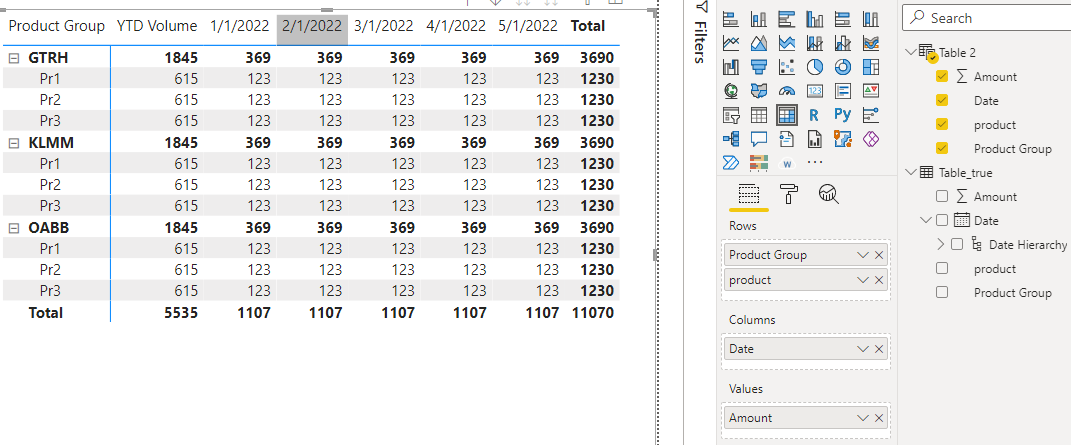Pick the 100% stacked bar chart visual
Image resolution: width=1071 pixels, height=445 pixels.
coord(843,19)
